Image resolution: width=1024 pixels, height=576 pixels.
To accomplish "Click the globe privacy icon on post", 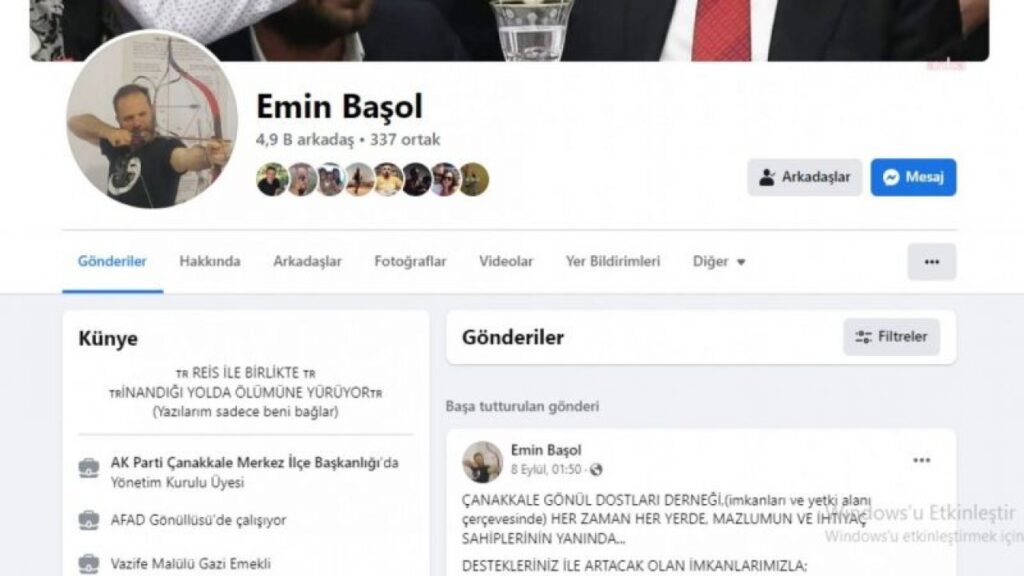I will 596,470.
